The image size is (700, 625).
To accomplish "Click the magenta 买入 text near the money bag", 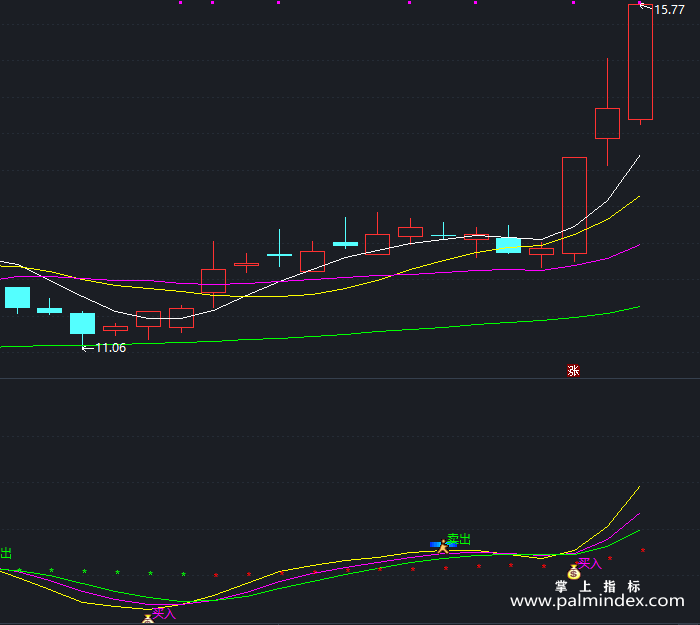I will [x=590, y=564].
